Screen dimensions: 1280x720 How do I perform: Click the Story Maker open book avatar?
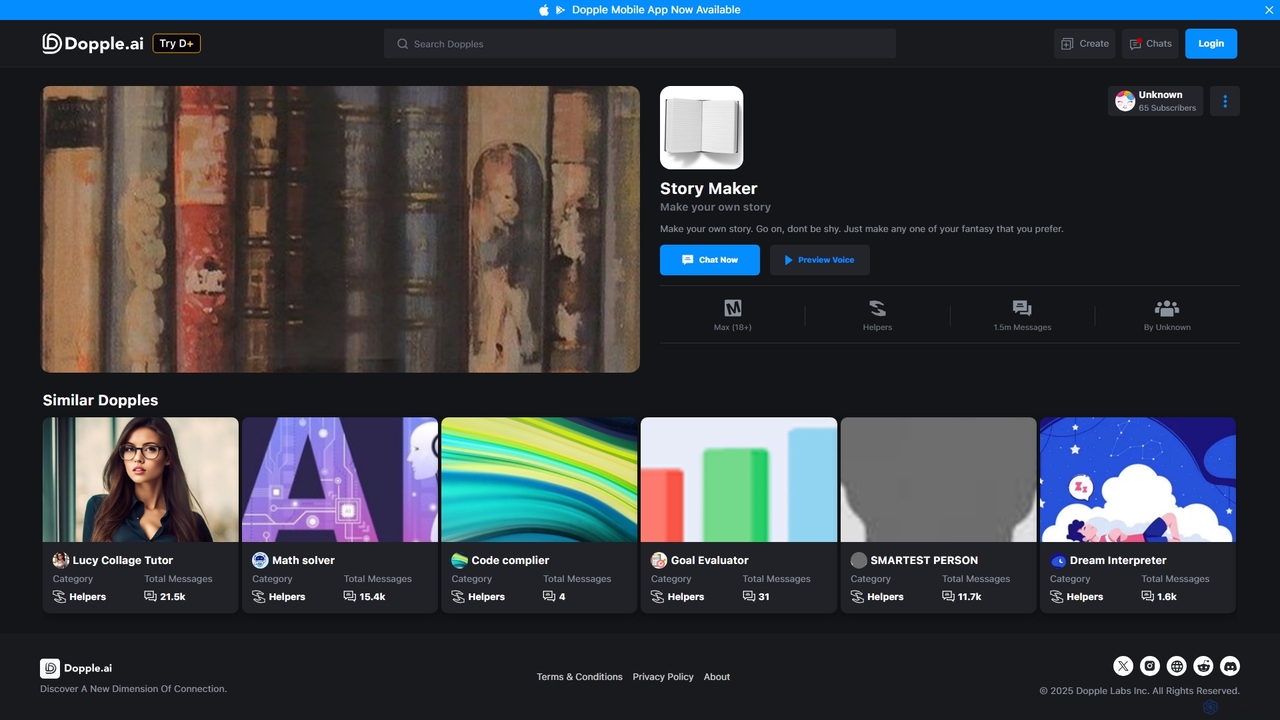(701, 127)
